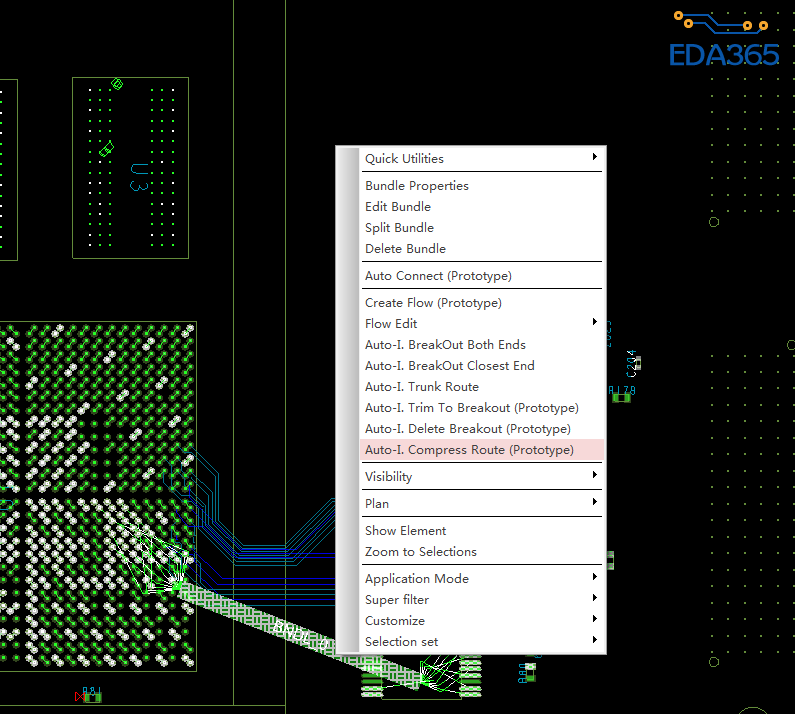
Task: Select Edit Bundle menu entry
Action: [398, 207]
